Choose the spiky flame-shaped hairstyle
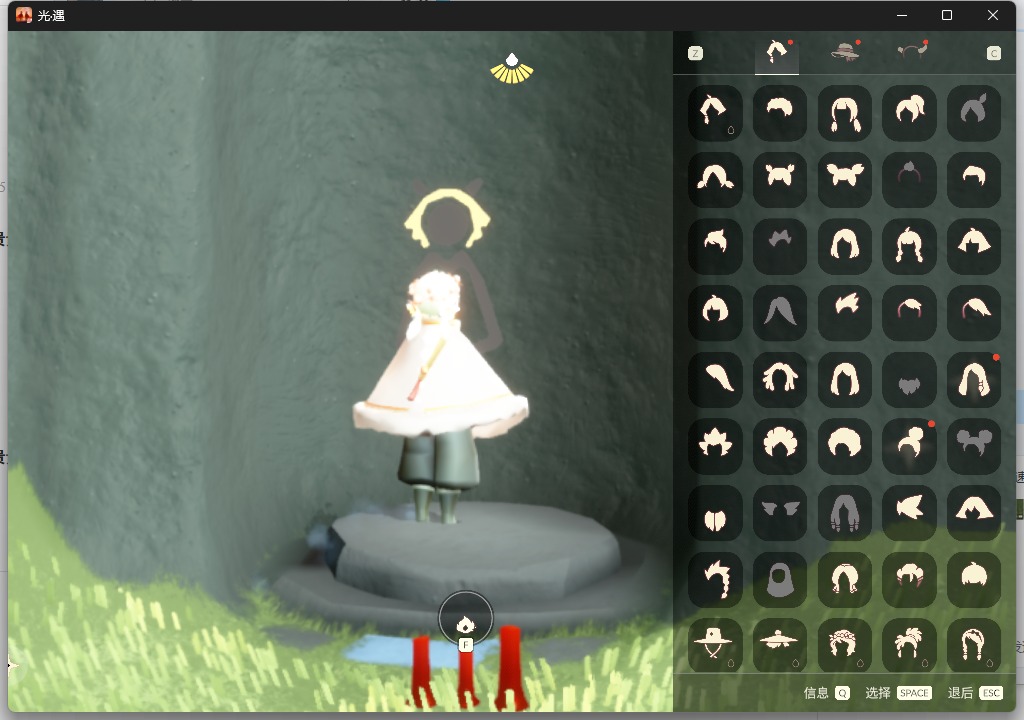This screenshot has height=720, width=1024. [715, 446]
